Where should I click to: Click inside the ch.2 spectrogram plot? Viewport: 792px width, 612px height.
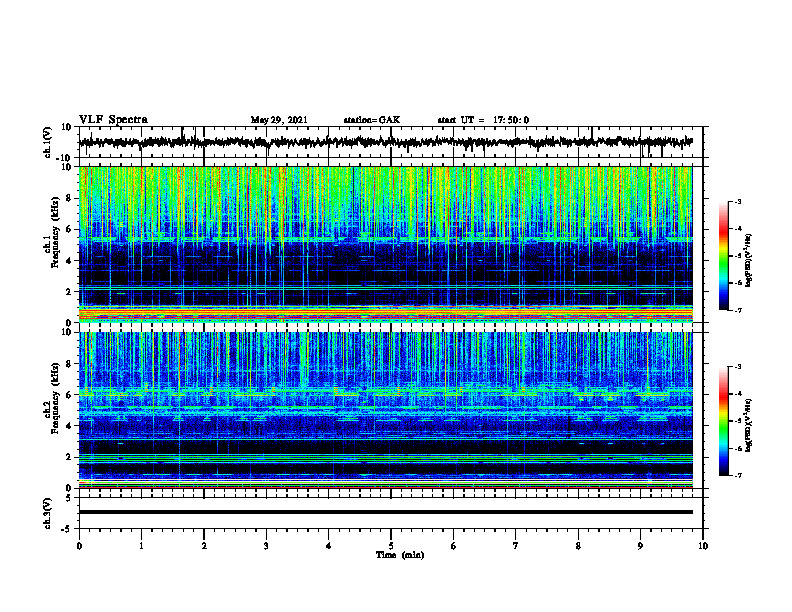point(386,410)
